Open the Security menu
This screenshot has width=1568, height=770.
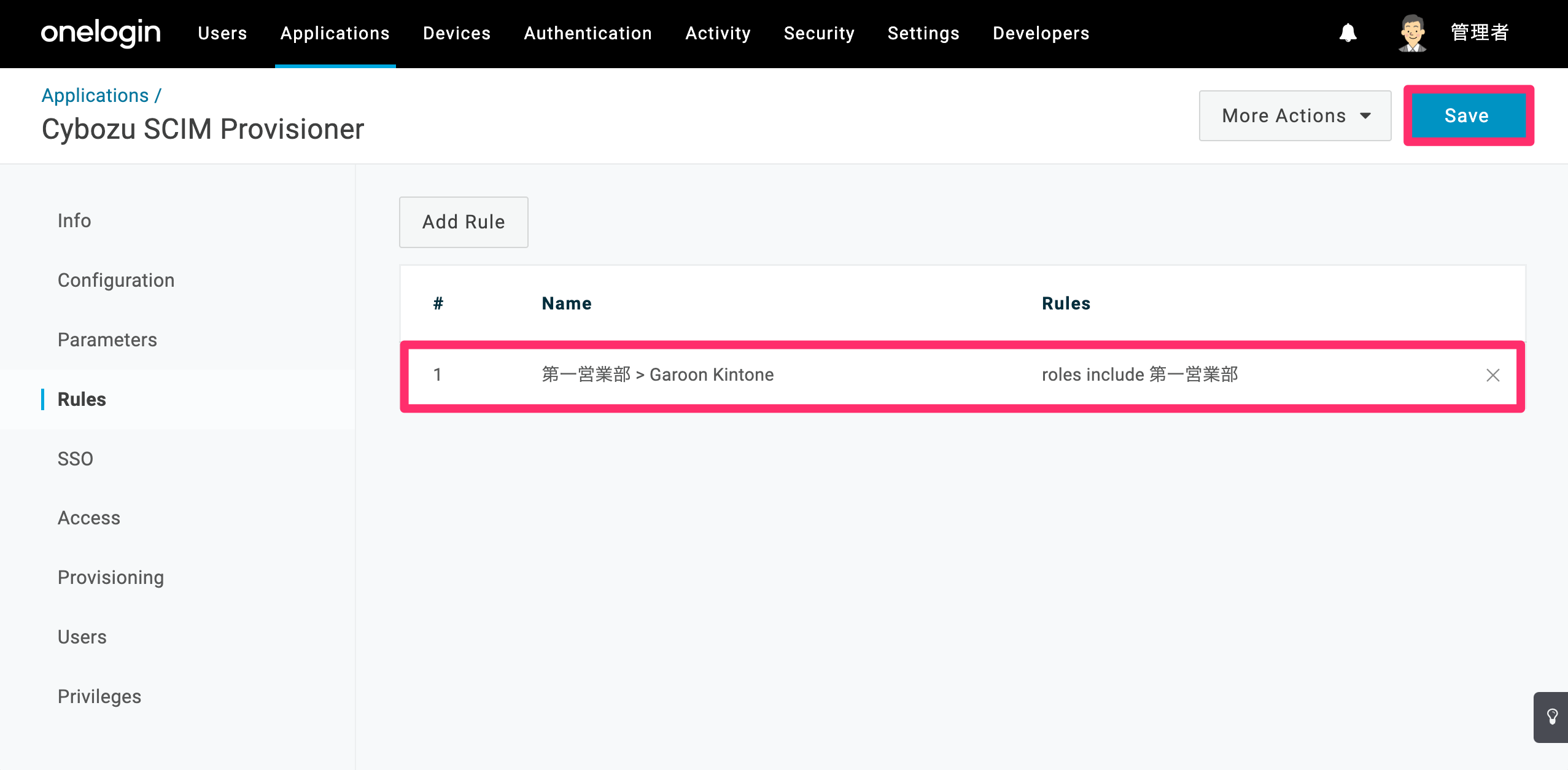pos(819,33)
